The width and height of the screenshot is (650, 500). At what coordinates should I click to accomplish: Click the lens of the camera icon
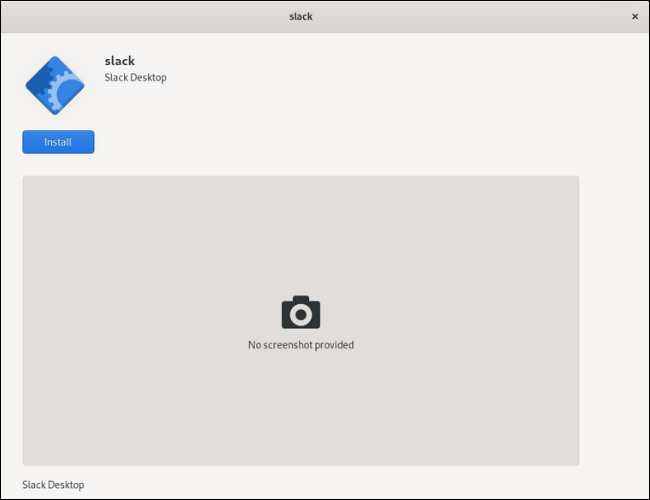[x=301, y=315]
